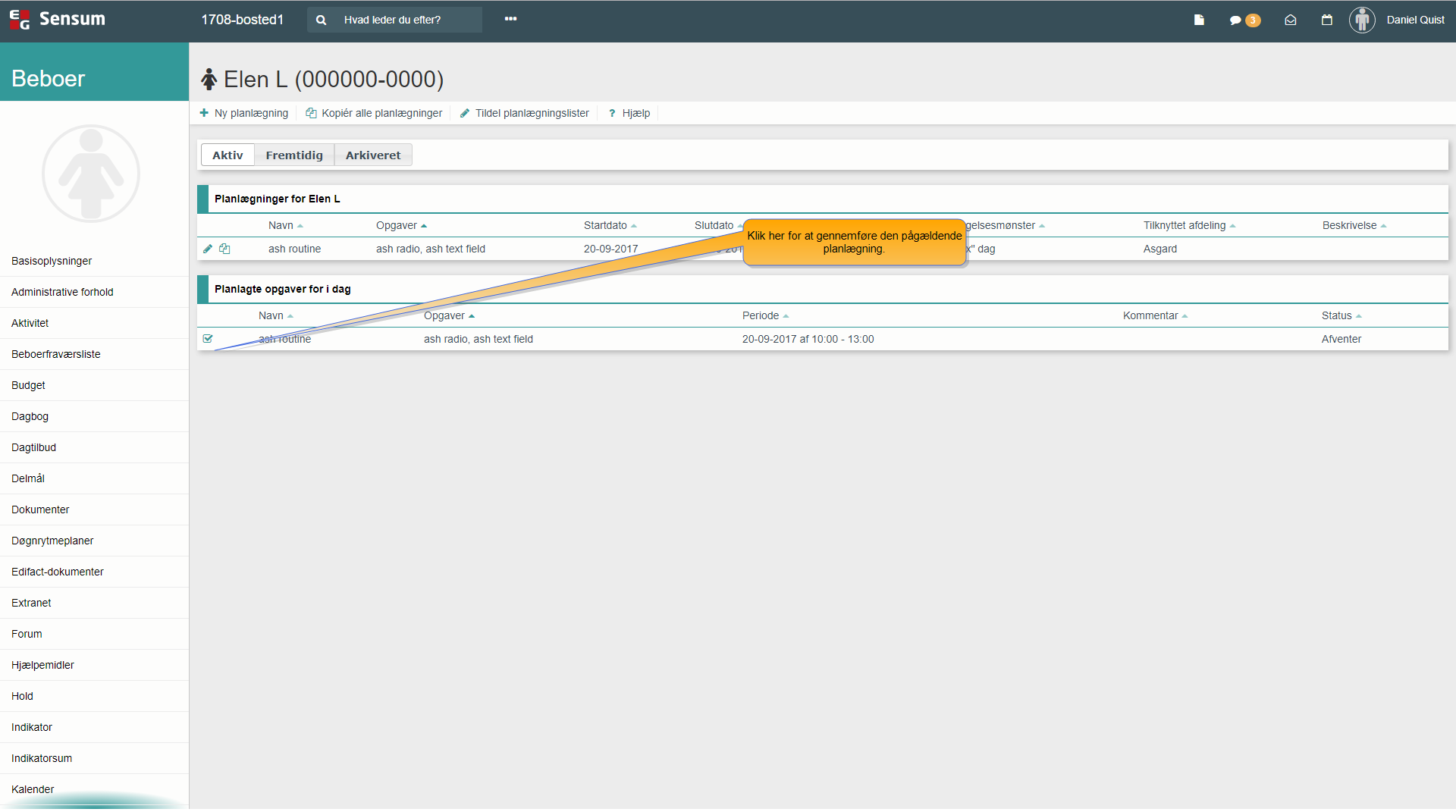1456x812 pixels.
Task: Open Hjælp in the toolbar
Action: (x=629, y=113)
